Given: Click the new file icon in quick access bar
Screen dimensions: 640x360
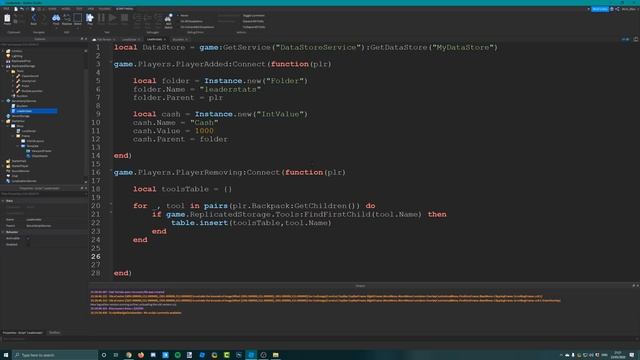Looking at the screenshot, I should tap(16, 9).
